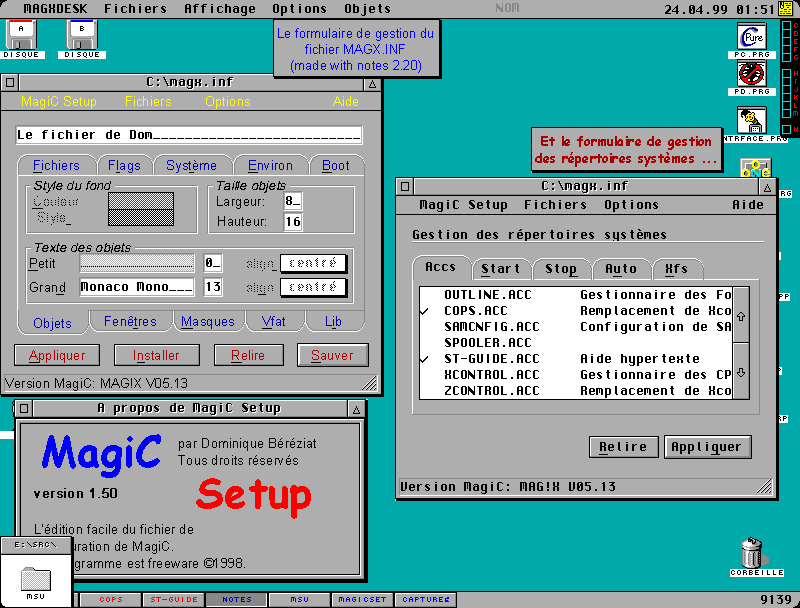Toggle the COPS.ACC checkmark
The width and height of the screenshot is (800, 608).
(424, 311)
